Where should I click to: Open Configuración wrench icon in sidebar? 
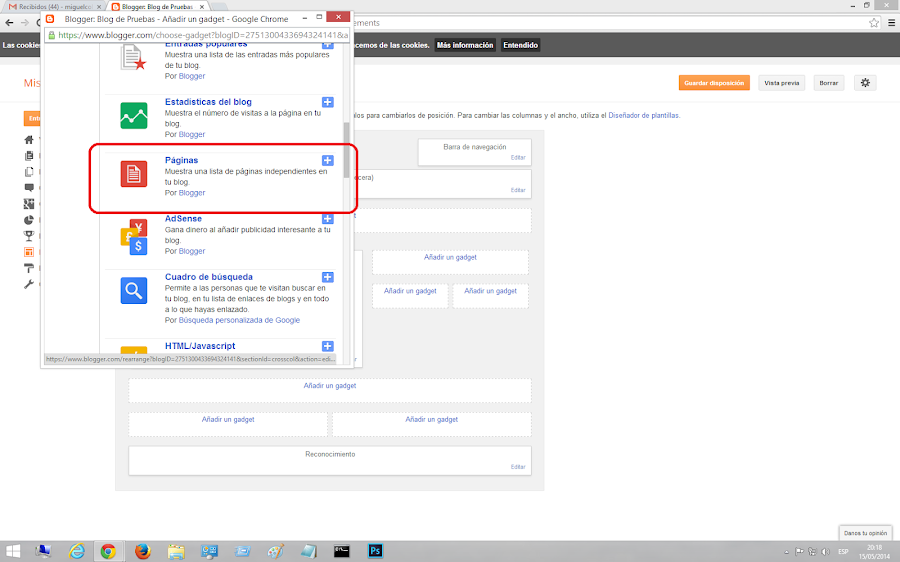click(29, 284)
